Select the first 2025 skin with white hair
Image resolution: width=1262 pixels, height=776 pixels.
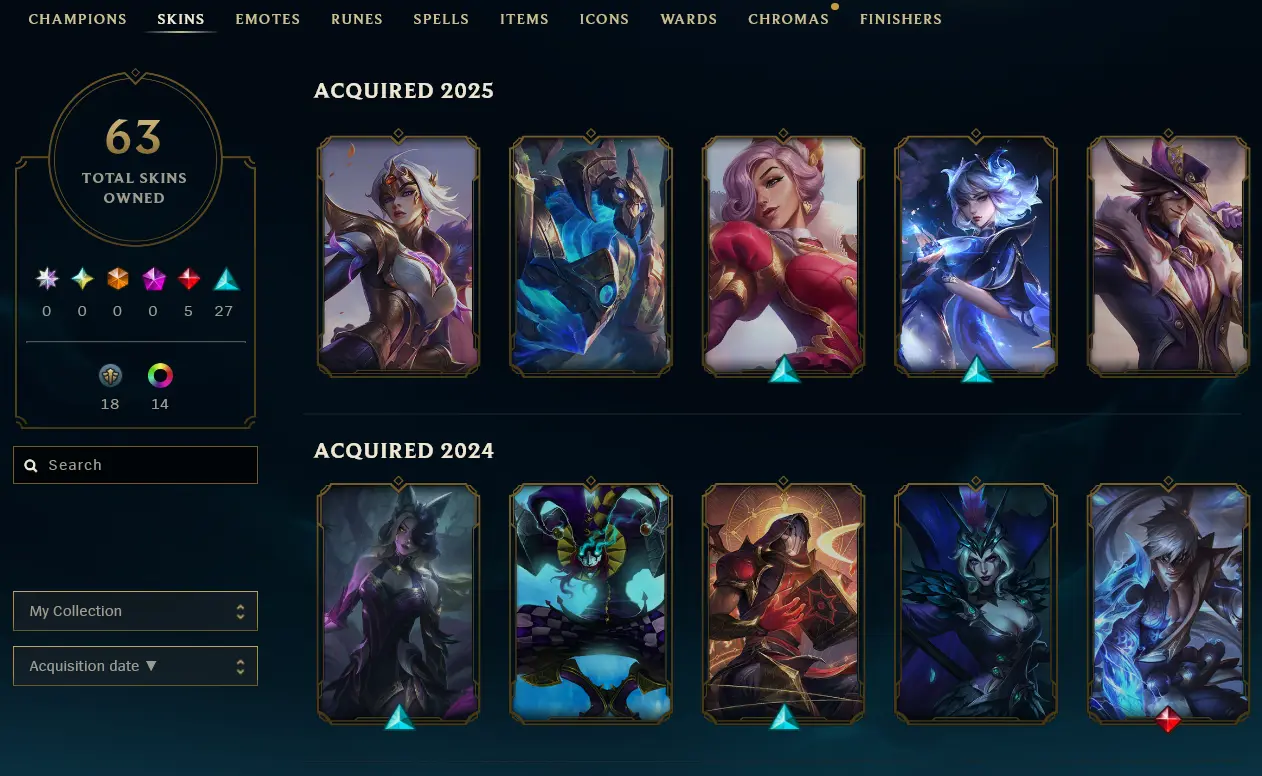[x=398, y=256]
